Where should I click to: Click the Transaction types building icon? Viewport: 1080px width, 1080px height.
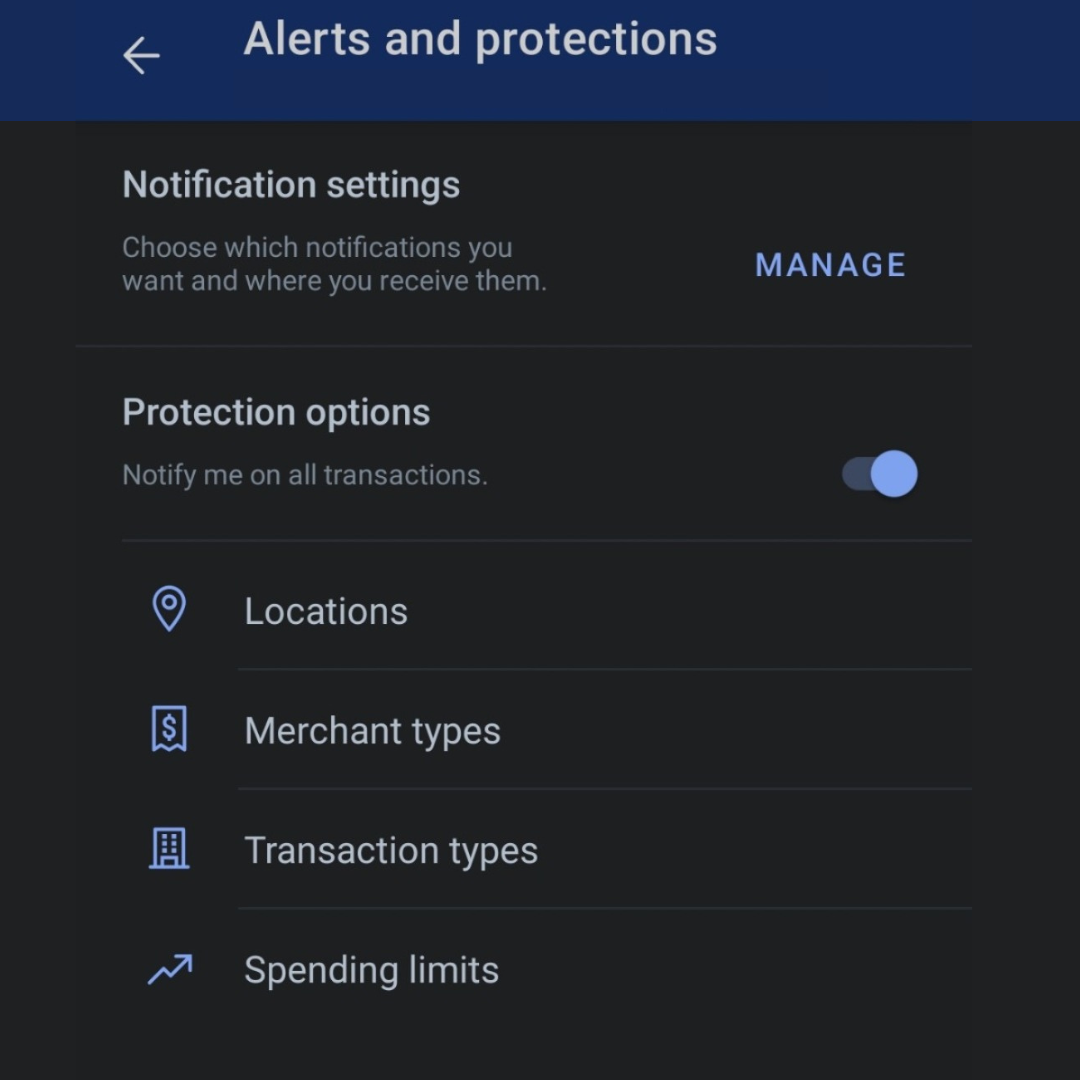click(x=168, y=849)
